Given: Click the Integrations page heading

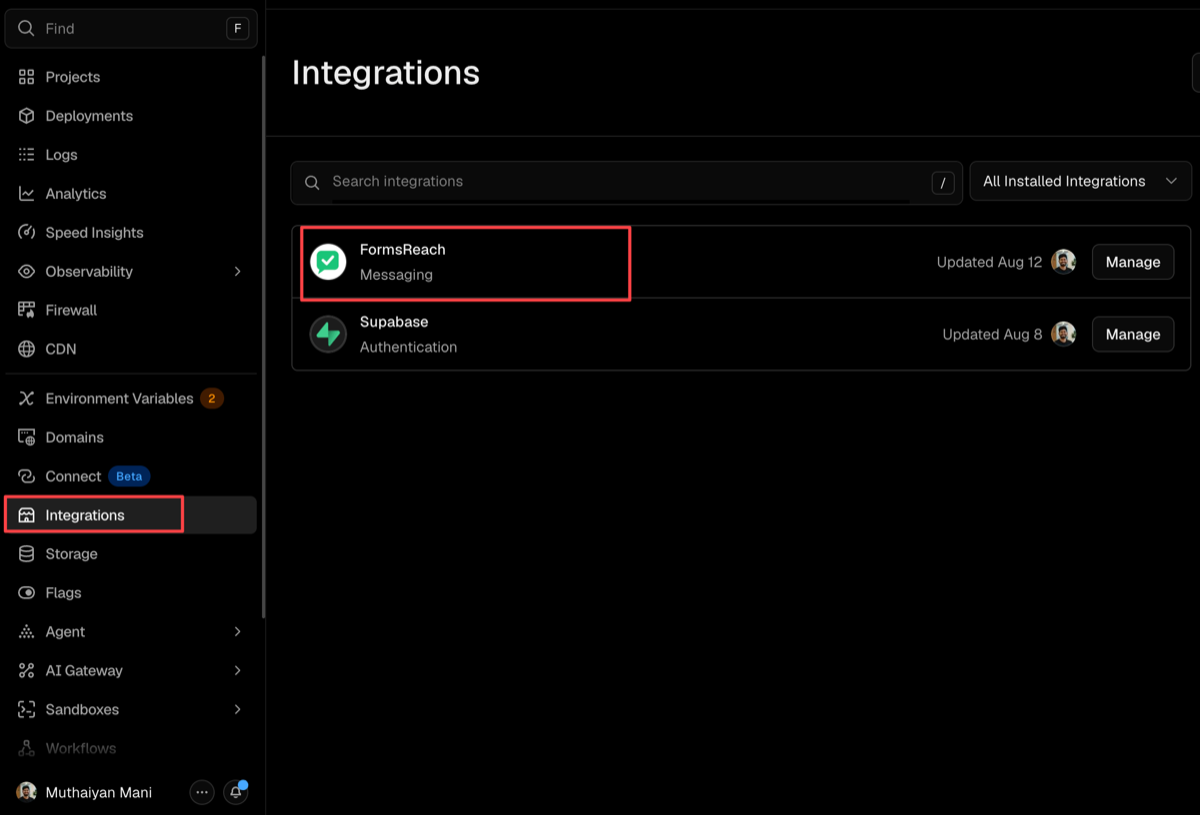Looking at the screenshot, I should 386,73.
